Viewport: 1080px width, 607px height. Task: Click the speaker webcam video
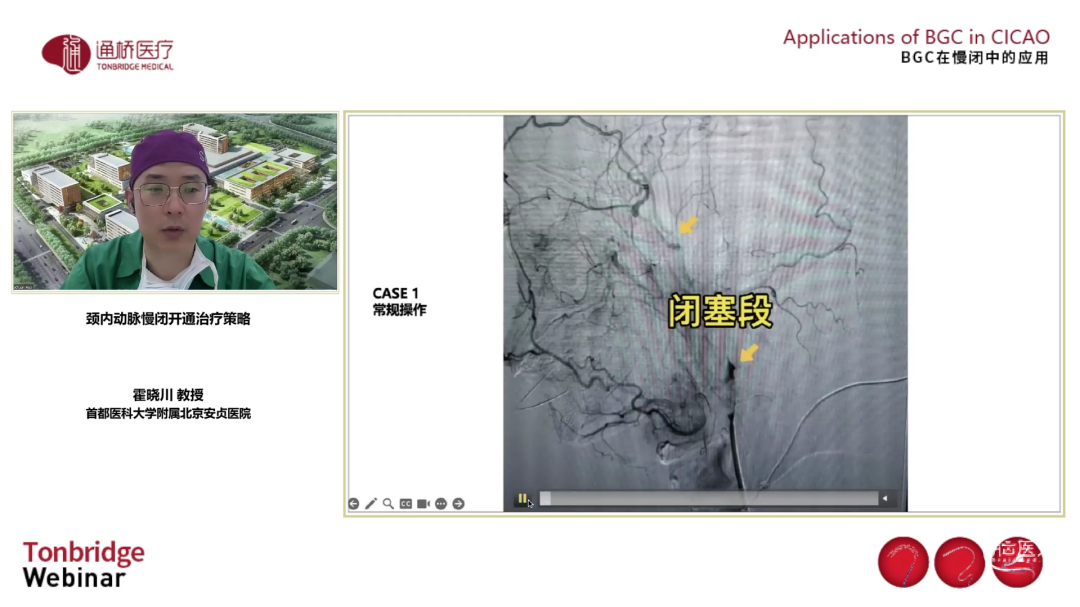click(175, 202)
